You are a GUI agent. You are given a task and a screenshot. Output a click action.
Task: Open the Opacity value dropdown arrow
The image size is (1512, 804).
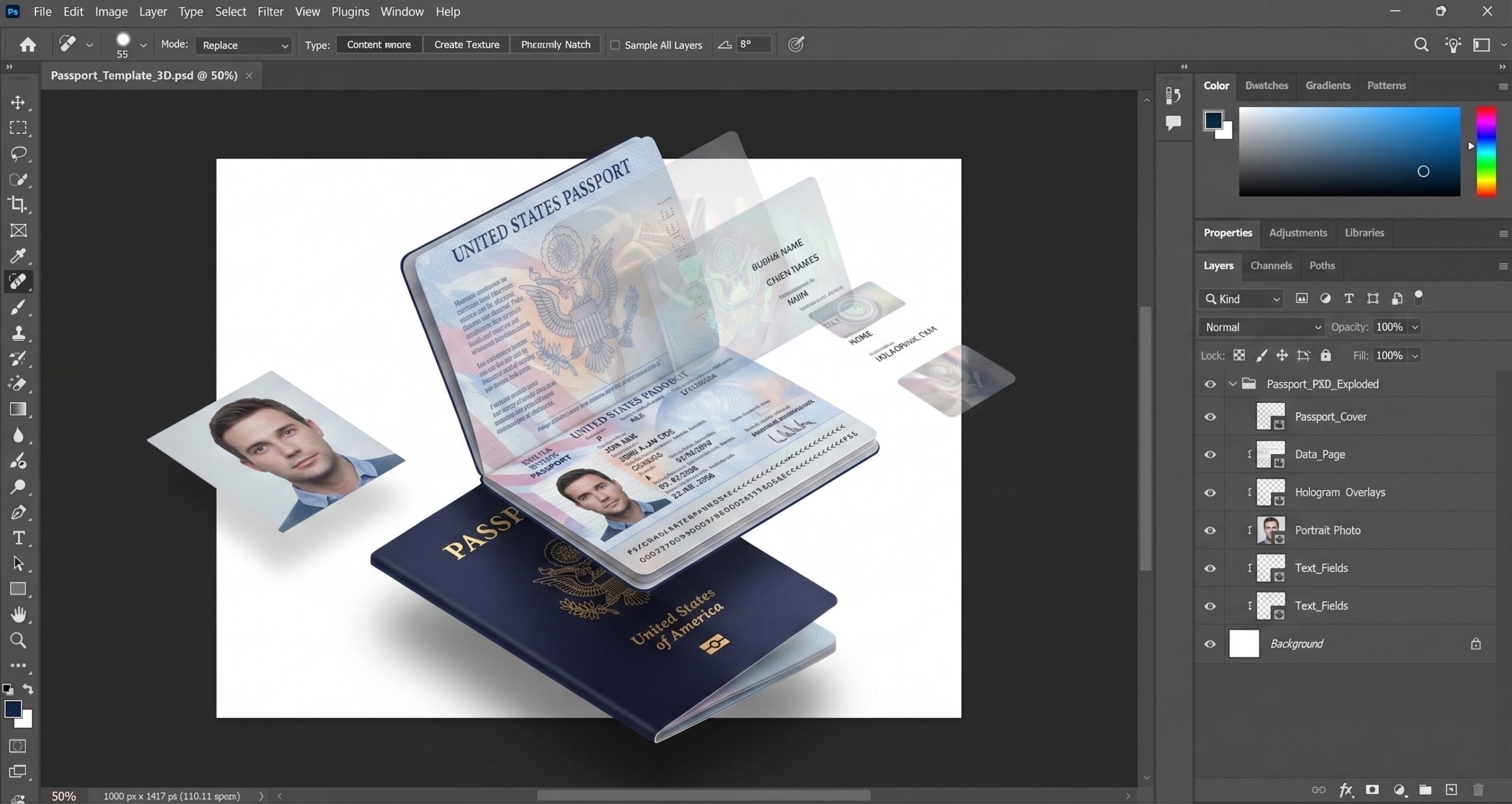pos(1415,327)
